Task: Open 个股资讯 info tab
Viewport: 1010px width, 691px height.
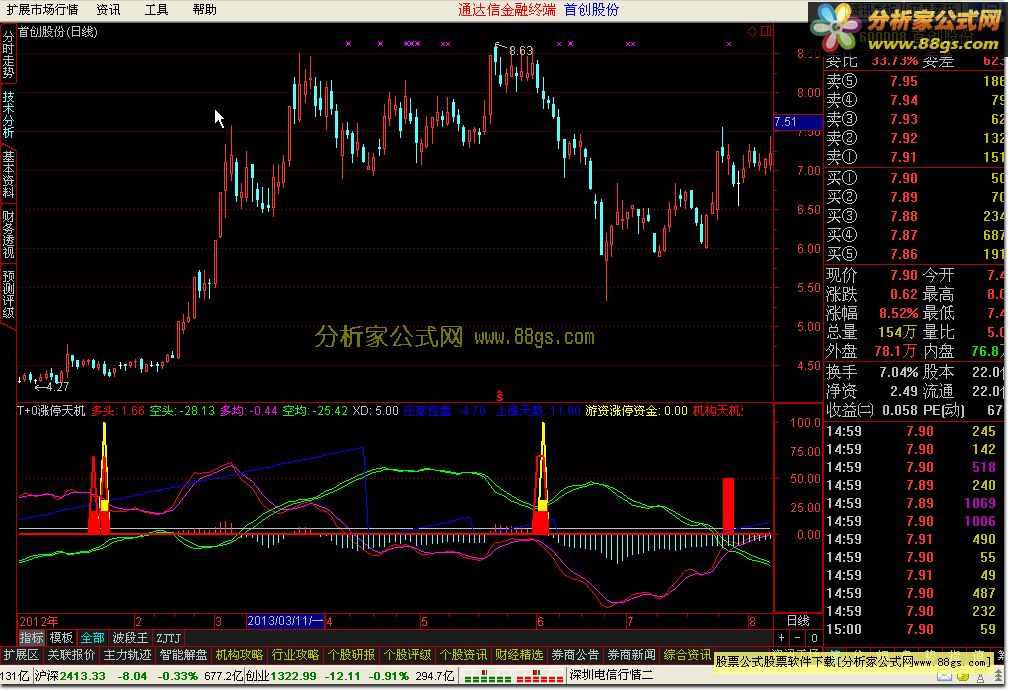Action: point(463,655)
